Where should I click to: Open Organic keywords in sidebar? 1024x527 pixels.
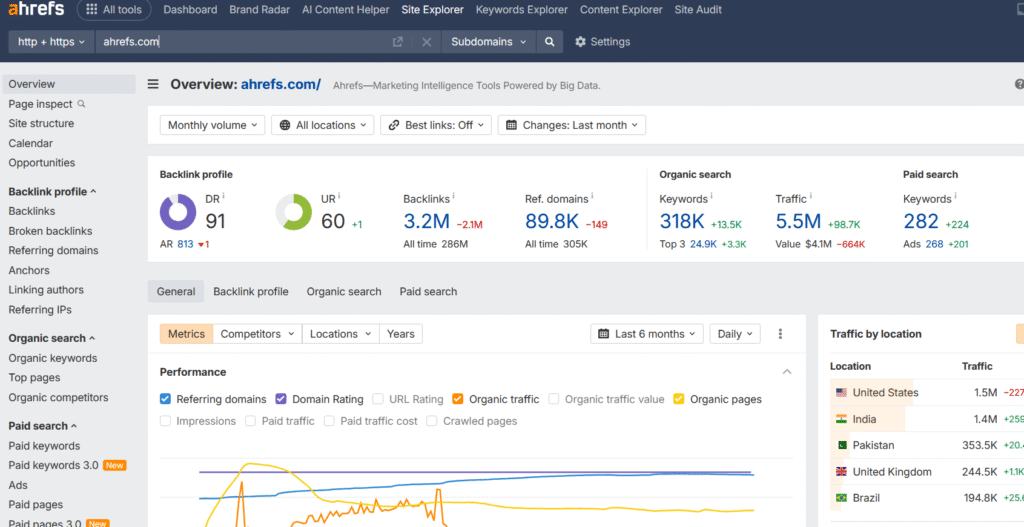[x=53, y=358]
